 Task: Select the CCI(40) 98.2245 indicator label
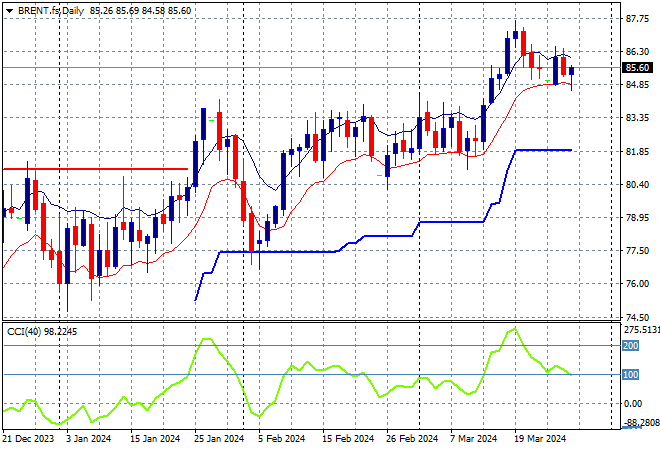coord(42,332)
